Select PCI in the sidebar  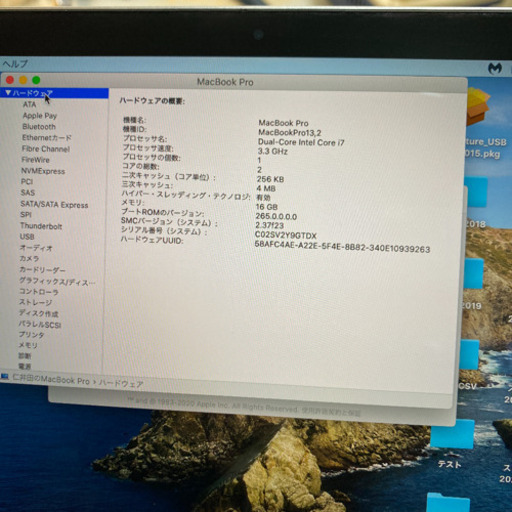click(x=27, y=182)
